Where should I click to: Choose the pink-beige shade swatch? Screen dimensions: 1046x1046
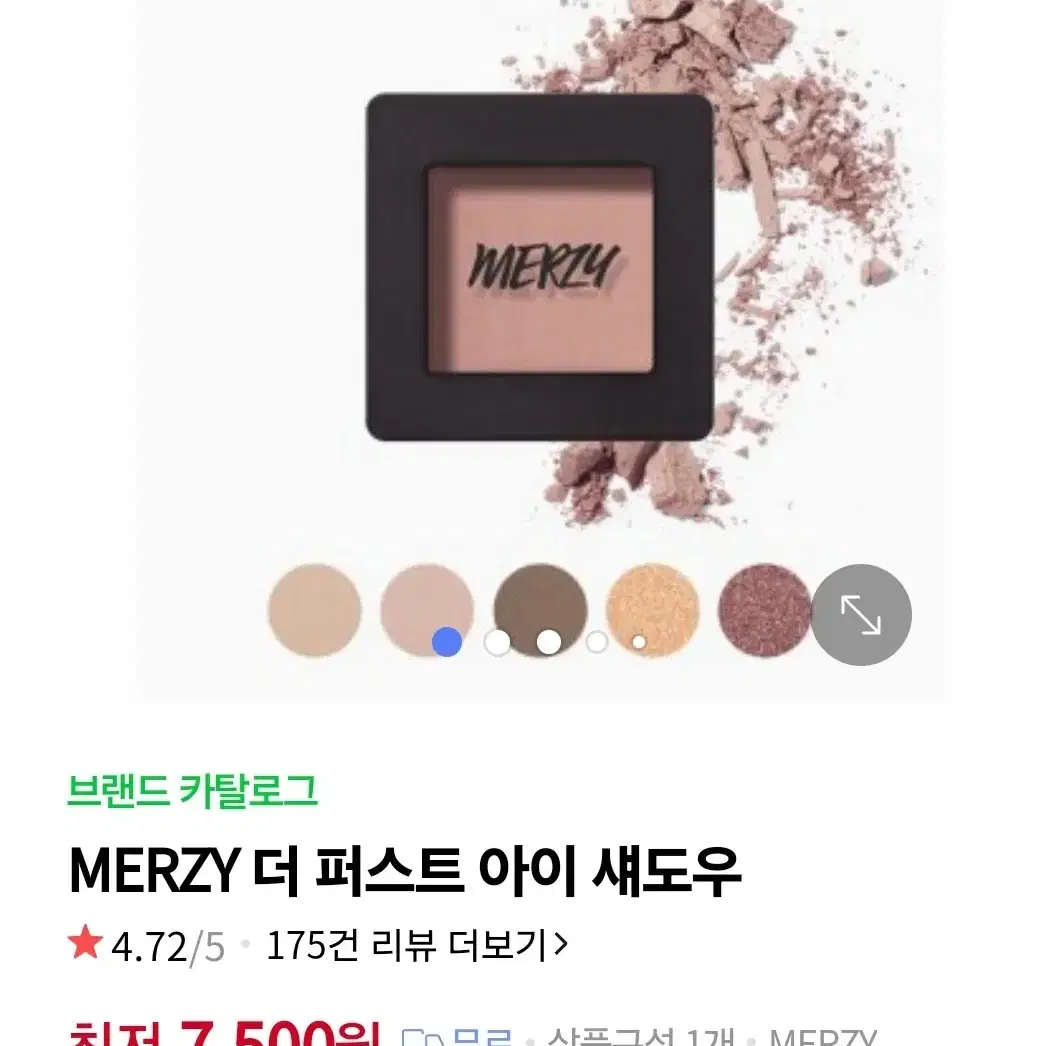coord(427,610)
